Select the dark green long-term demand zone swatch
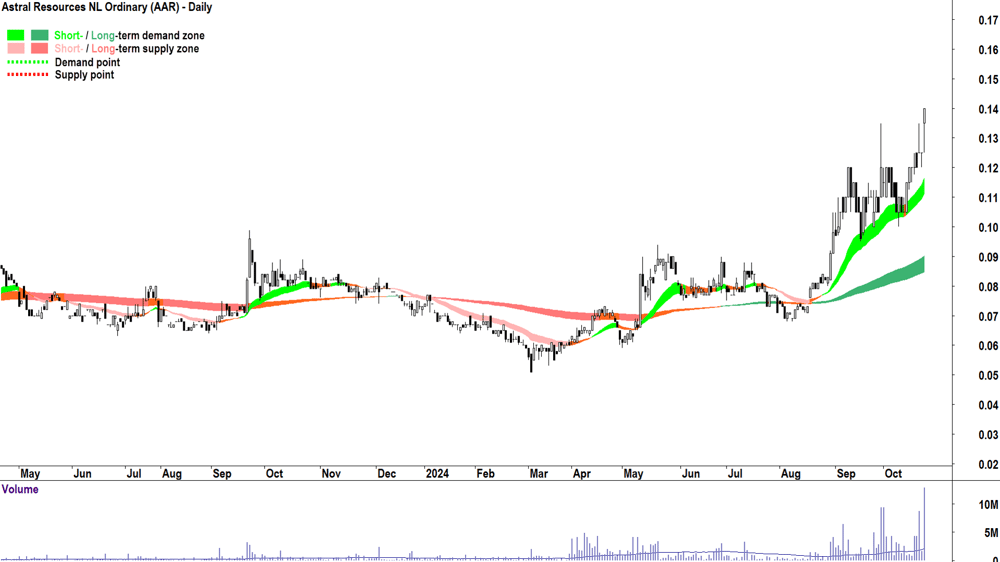1000x562 pixels. tap(40, 35)
